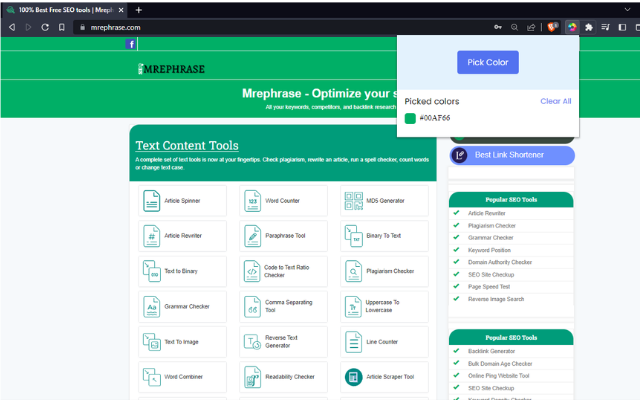Click the share page icon in address bar
This screenshot has height=400, width=640.
pyautogui.click(x=531, y=27)
